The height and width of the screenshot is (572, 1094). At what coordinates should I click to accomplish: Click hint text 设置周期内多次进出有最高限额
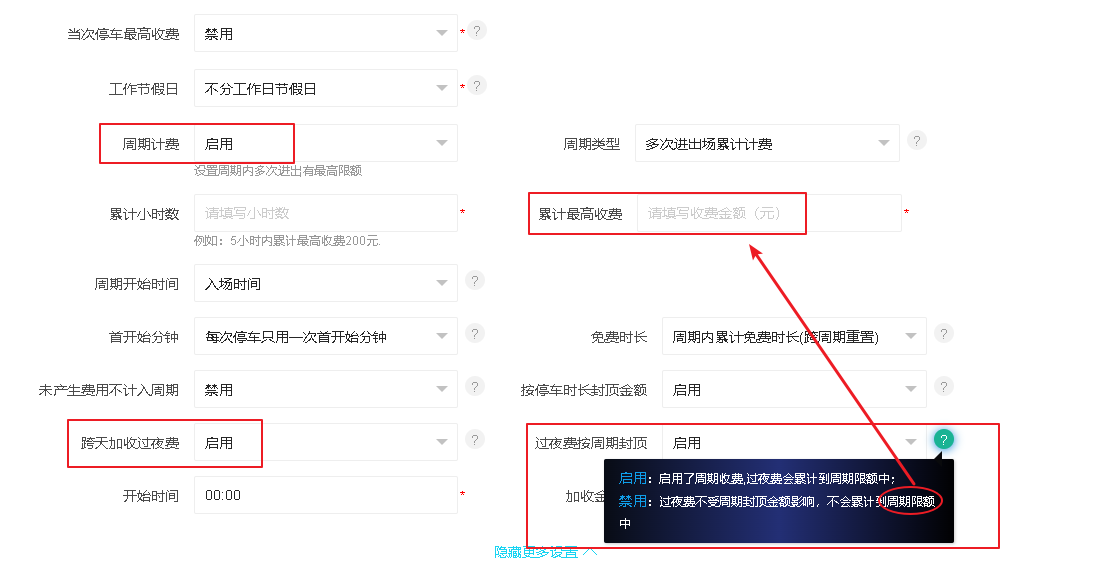[x=278, y=171]
